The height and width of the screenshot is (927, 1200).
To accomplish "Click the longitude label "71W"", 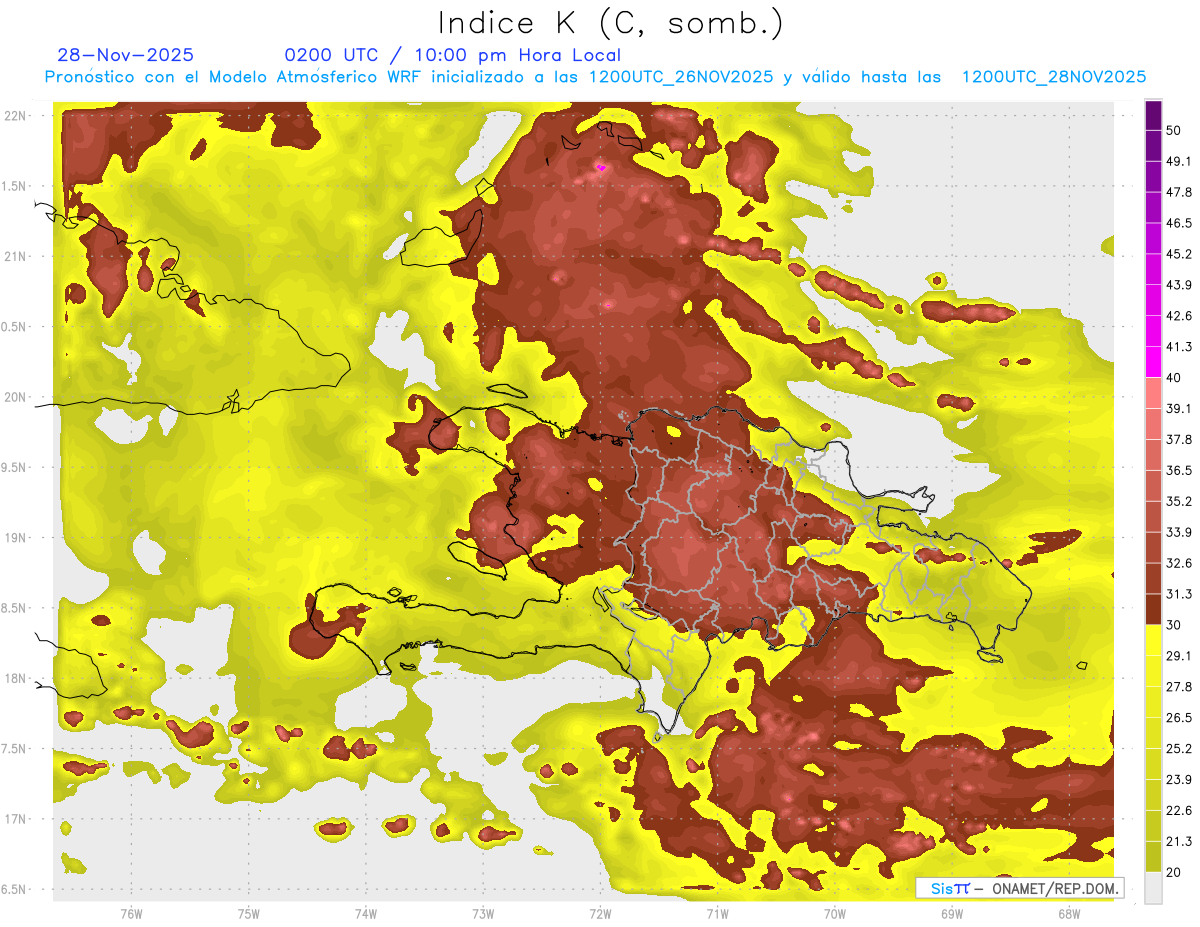I will pos(717,913).
